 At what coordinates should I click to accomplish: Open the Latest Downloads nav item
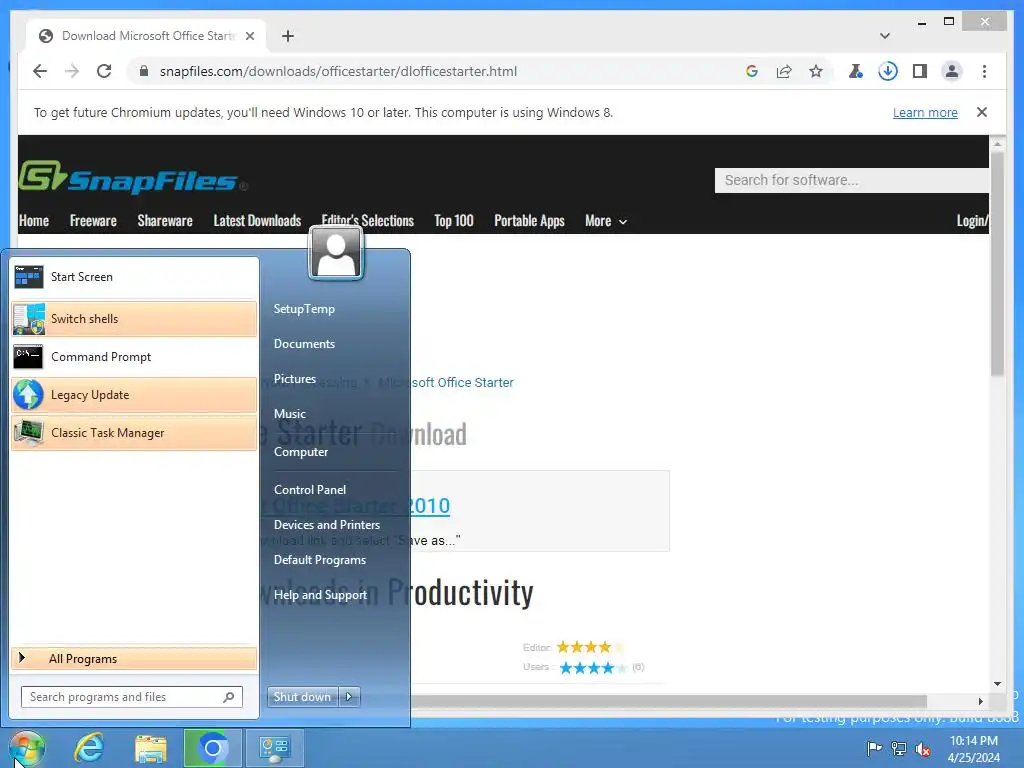(257, 221)
